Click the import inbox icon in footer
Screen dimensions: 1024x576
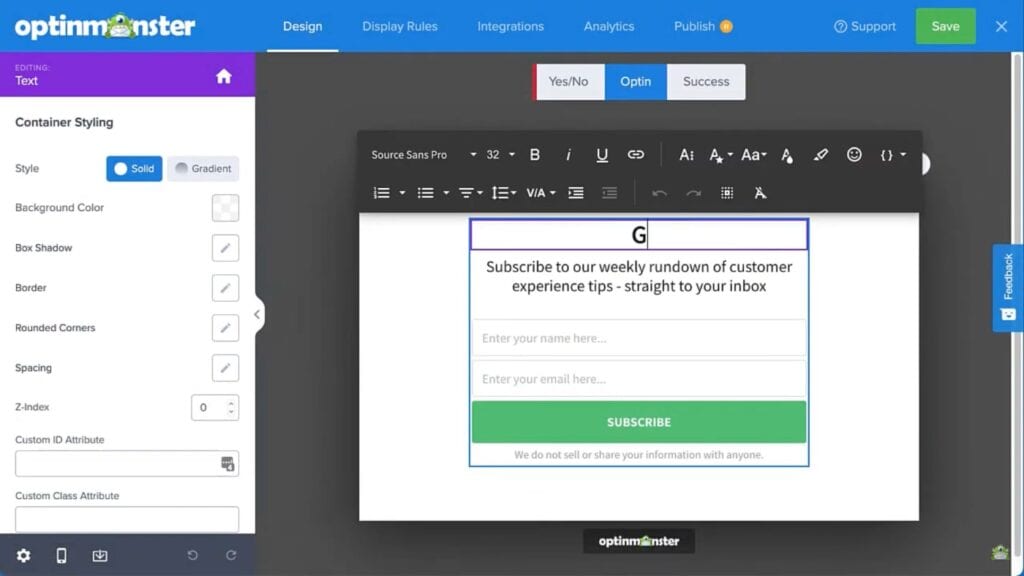point(100,555)
